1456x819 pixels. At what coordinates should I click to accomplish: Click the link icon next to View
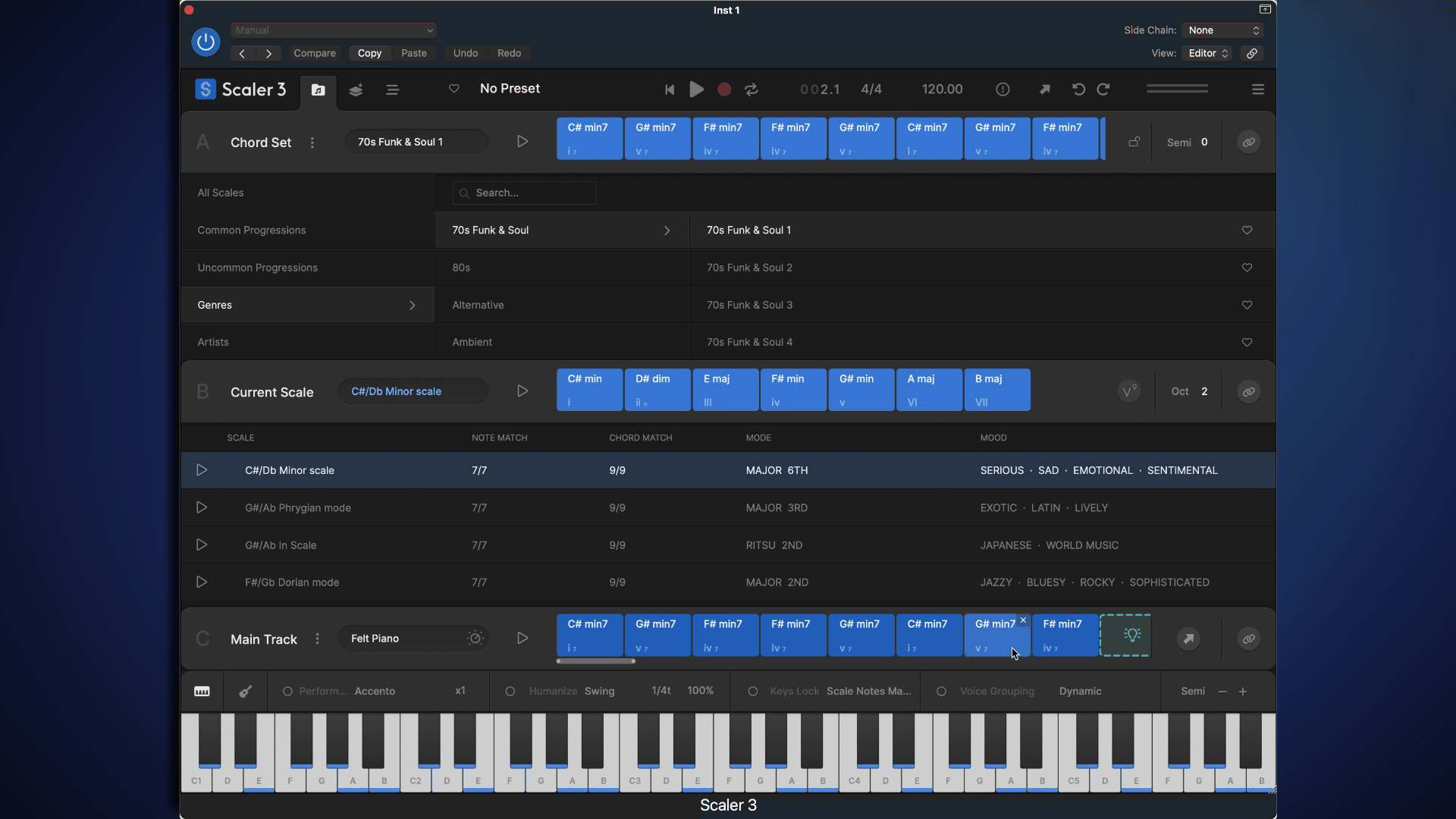tap(1252, 53)
